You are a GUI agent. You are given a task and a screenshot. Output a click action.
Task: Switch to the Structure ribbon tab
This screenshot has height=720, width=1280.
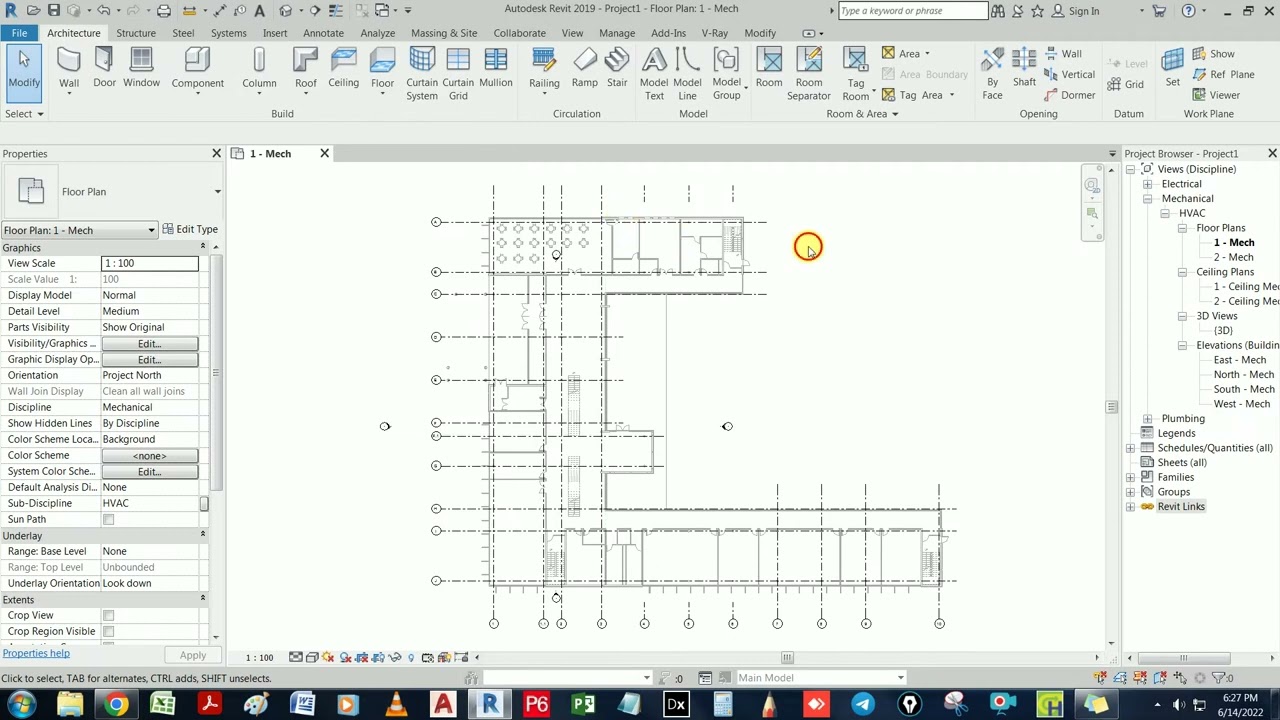point(136,33)
